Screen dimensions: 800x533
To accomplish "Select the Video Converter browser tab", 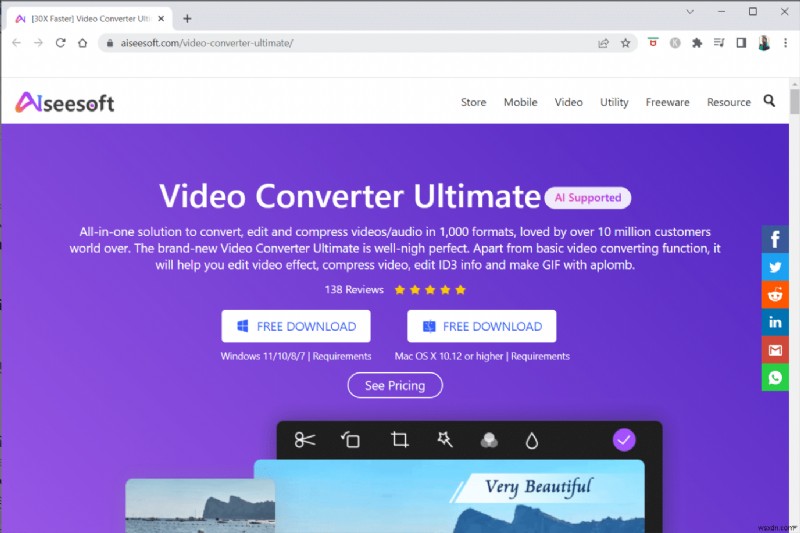I will point(90,19).
